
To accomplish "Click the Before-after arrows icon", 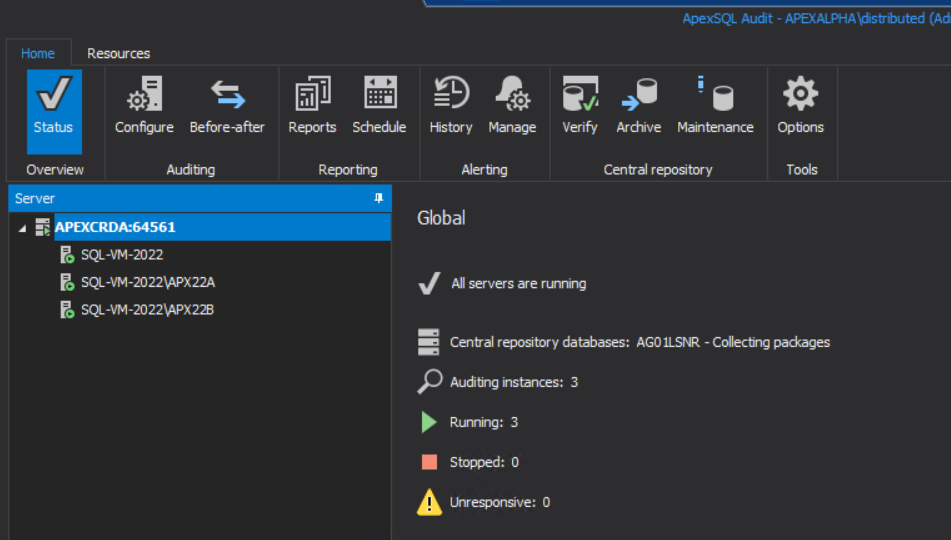I will 227,93.
